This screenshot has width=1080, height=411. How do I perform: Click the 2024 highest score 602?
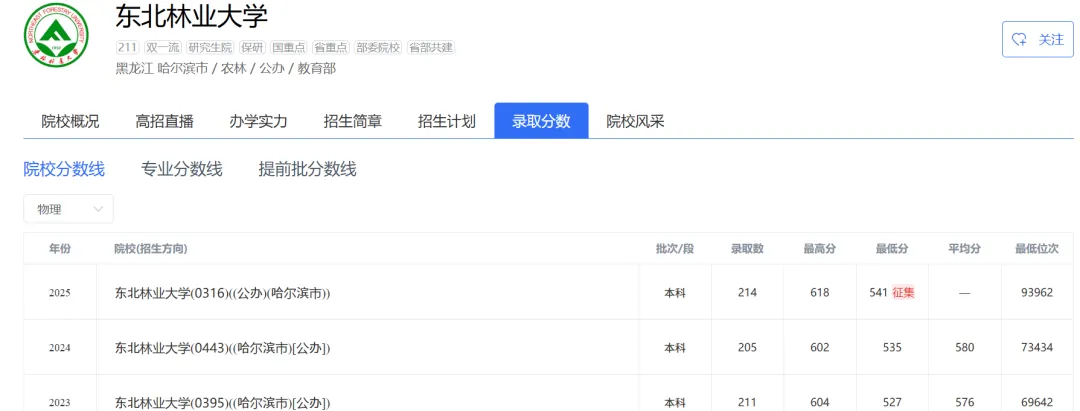[x=820, y=348]
